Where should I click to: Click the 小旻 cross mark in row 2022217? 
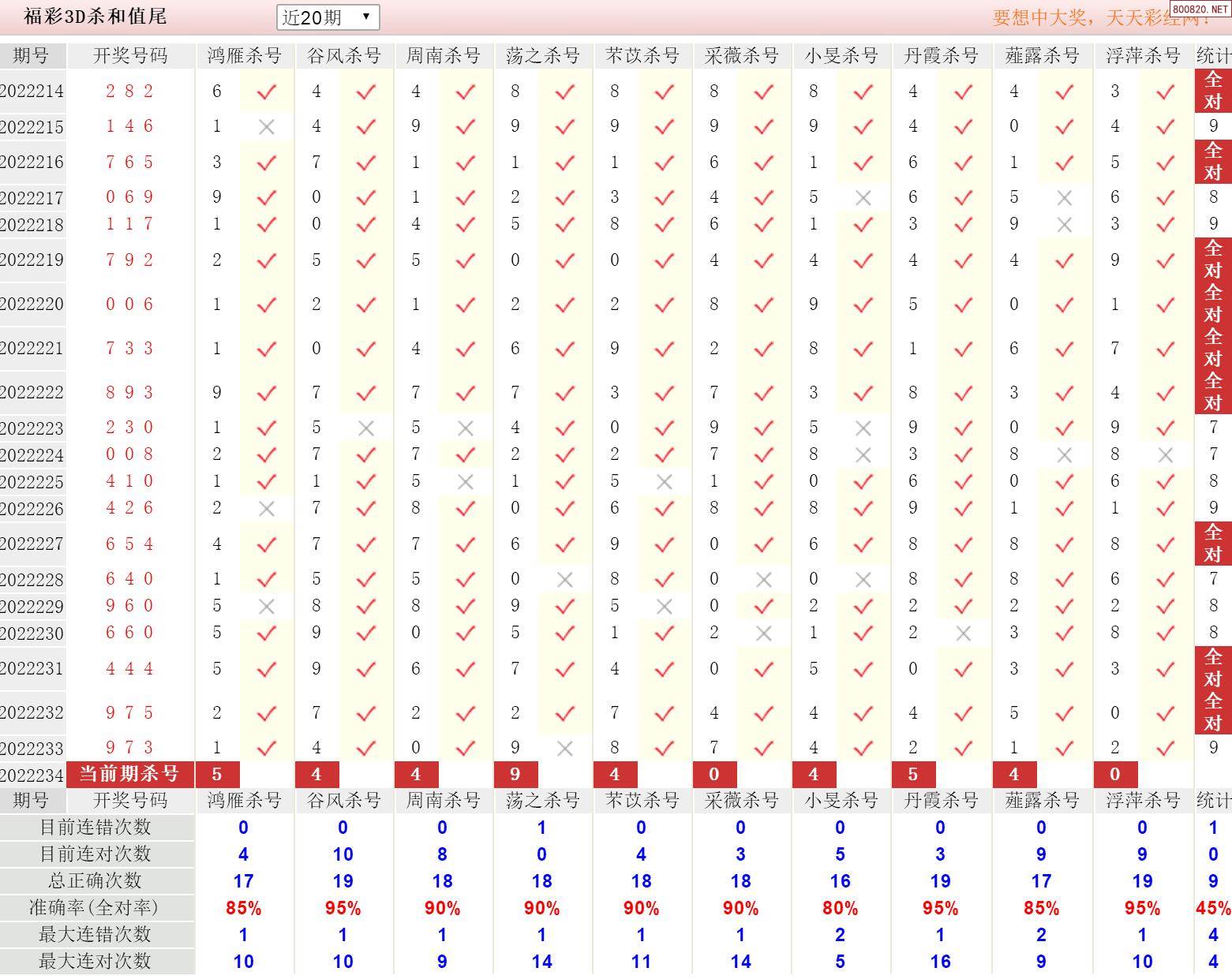pyautogui.click(x=863, y=197)
